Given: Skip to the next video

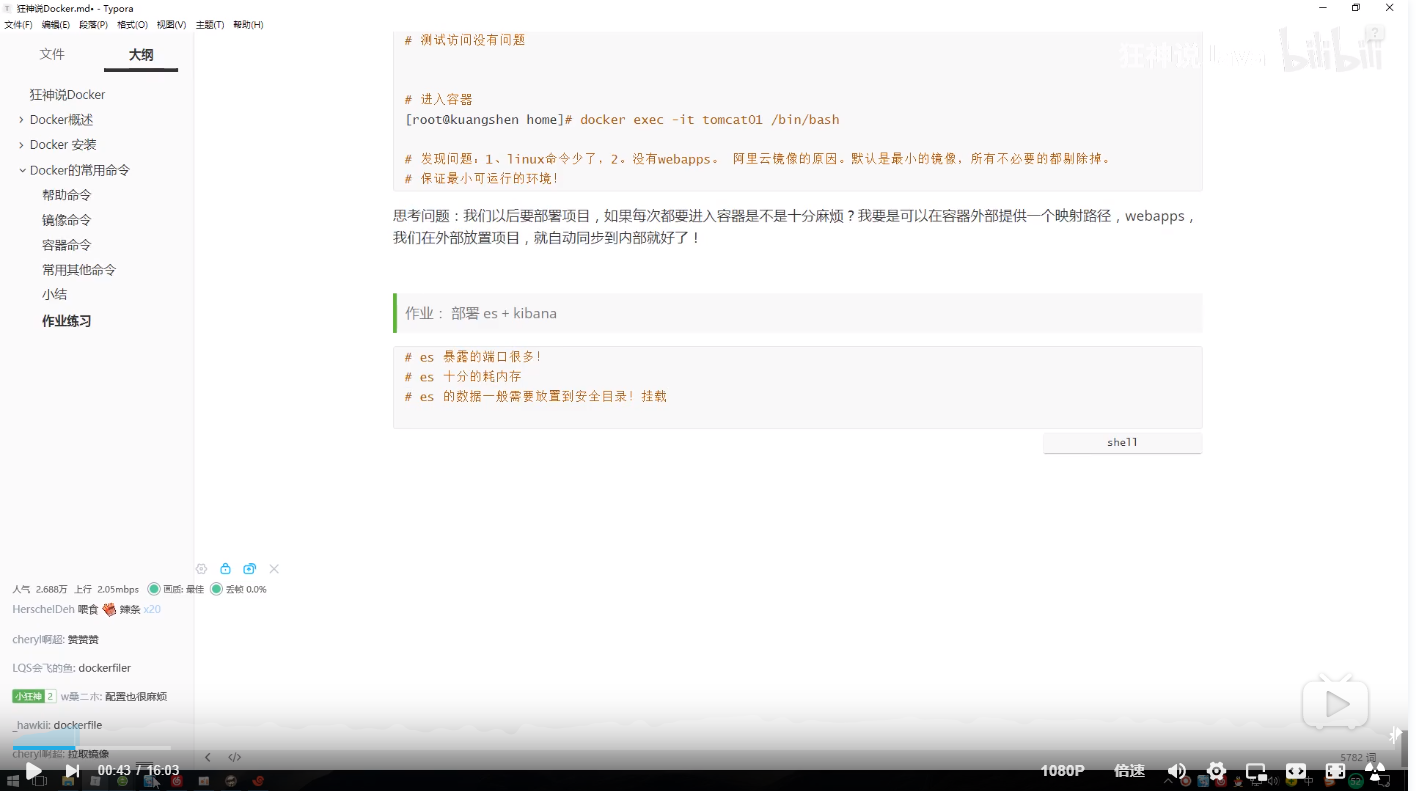Looking at the screenshot, I should [72, 771].
